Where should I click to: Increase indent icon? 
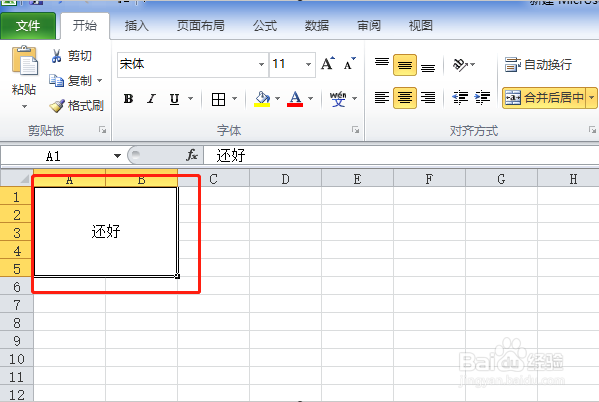tap(482, 98)
